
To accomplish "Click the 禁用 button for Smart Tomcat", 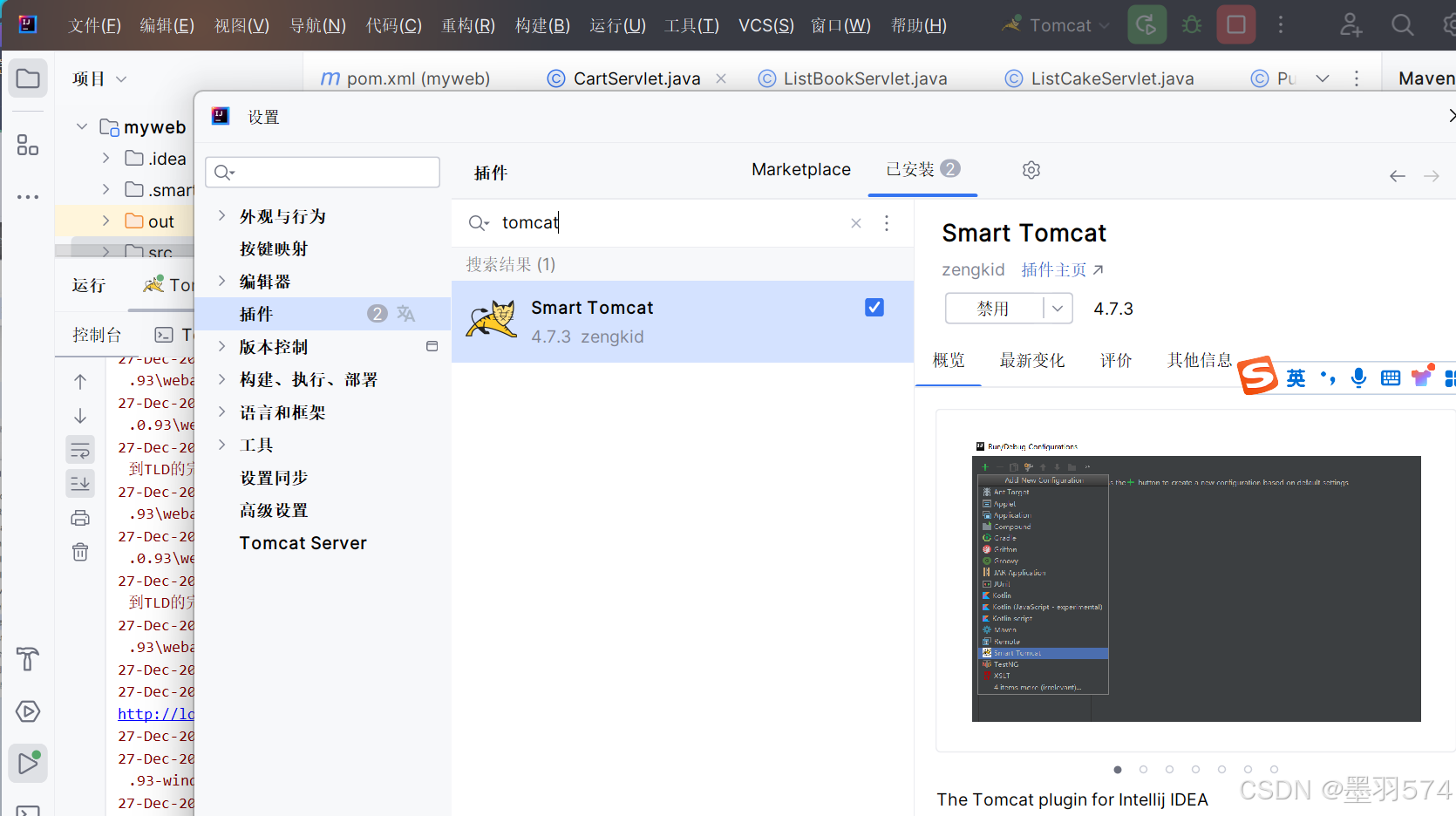I will [993, 309].
